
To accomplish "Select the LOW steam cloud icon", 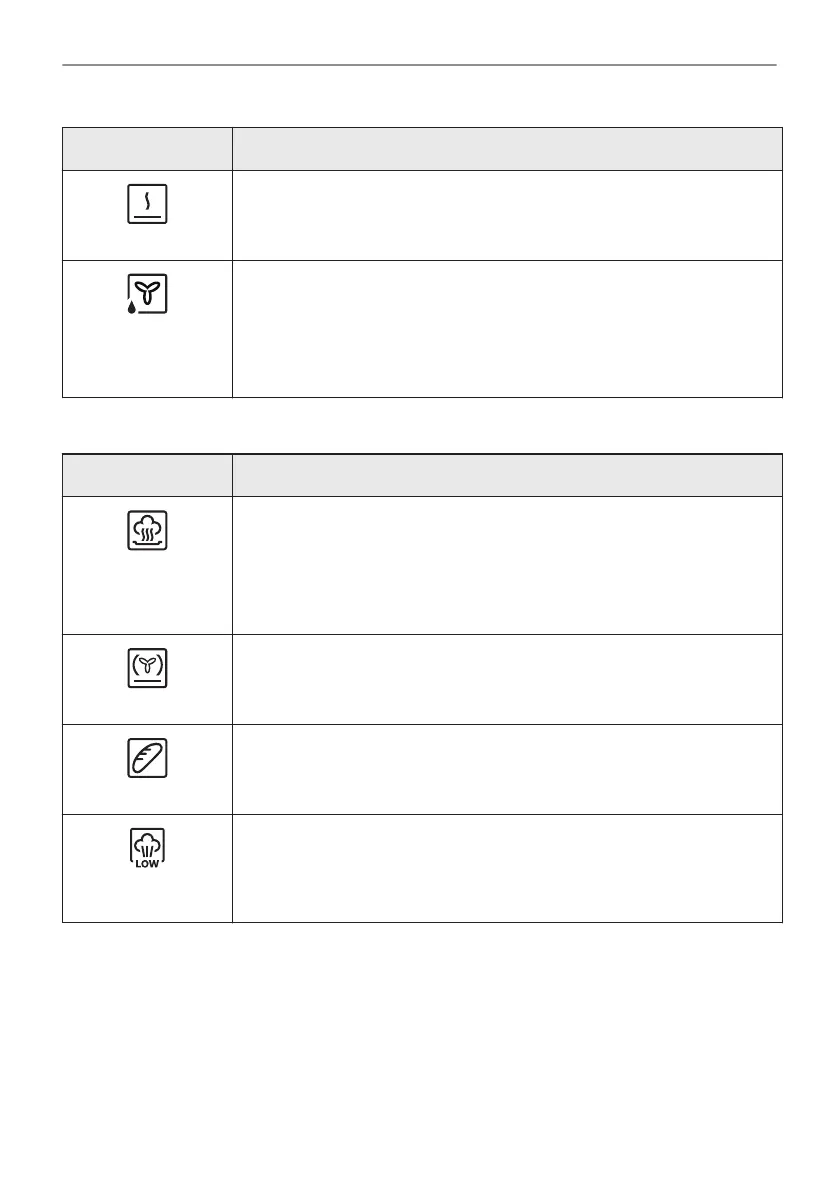I will coord(148,848).
